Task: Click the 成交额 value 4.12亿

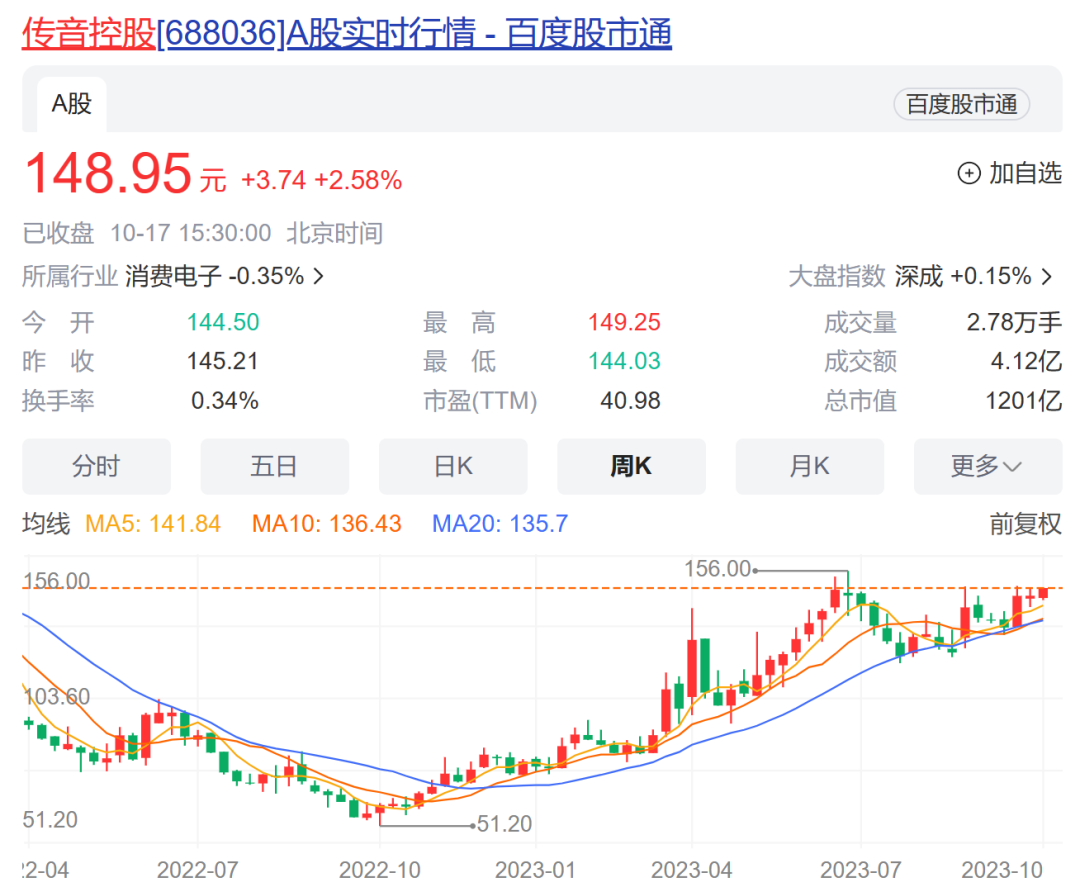Action: 1026,362
